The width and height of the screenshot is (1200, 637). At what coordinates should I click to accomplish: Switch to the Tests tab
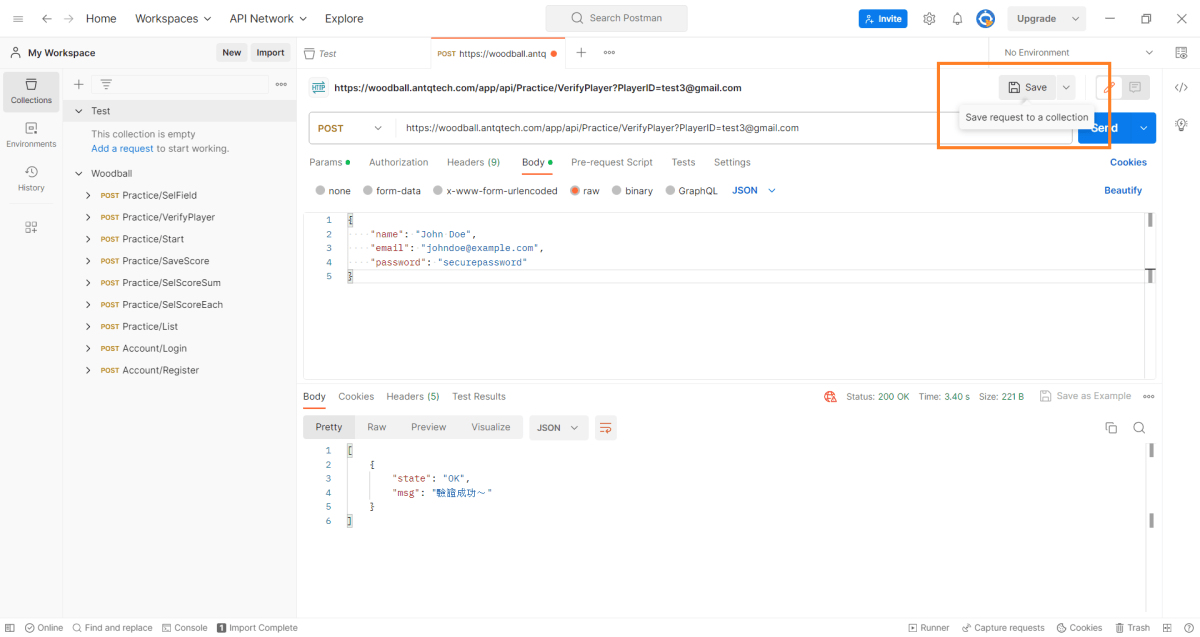pos(683,162)
